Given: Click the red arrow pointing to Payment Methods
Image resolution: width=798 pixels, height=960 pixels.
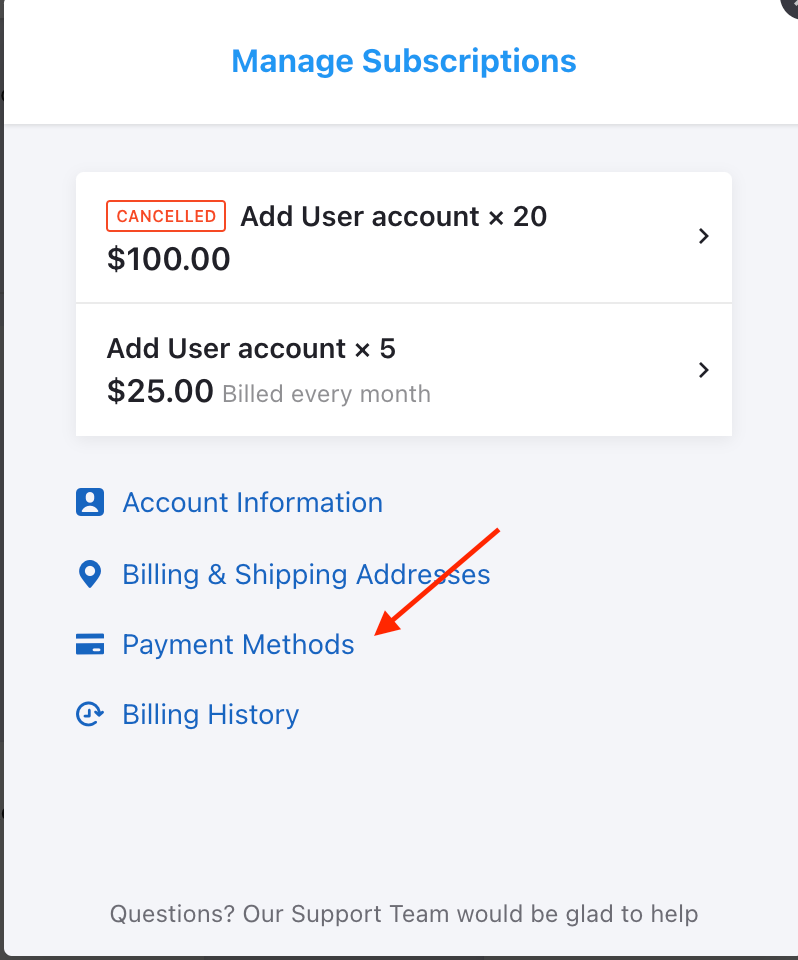Looking at the screenshot, I should point(437,582).
